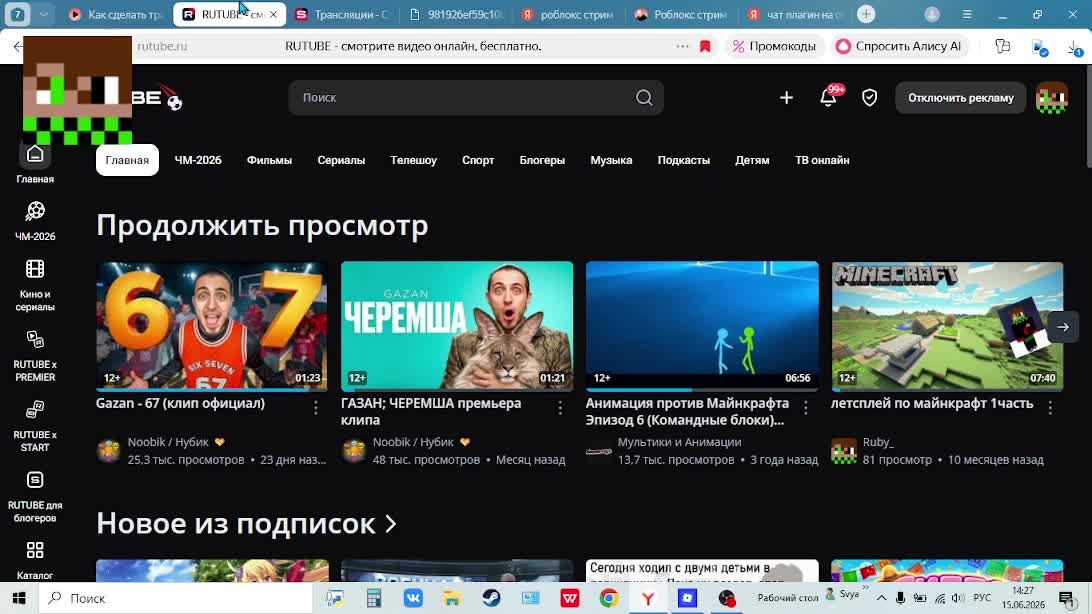Open RUTUBE x START sidebar icon
This screenshot has width=1092, height=614.
35,409
